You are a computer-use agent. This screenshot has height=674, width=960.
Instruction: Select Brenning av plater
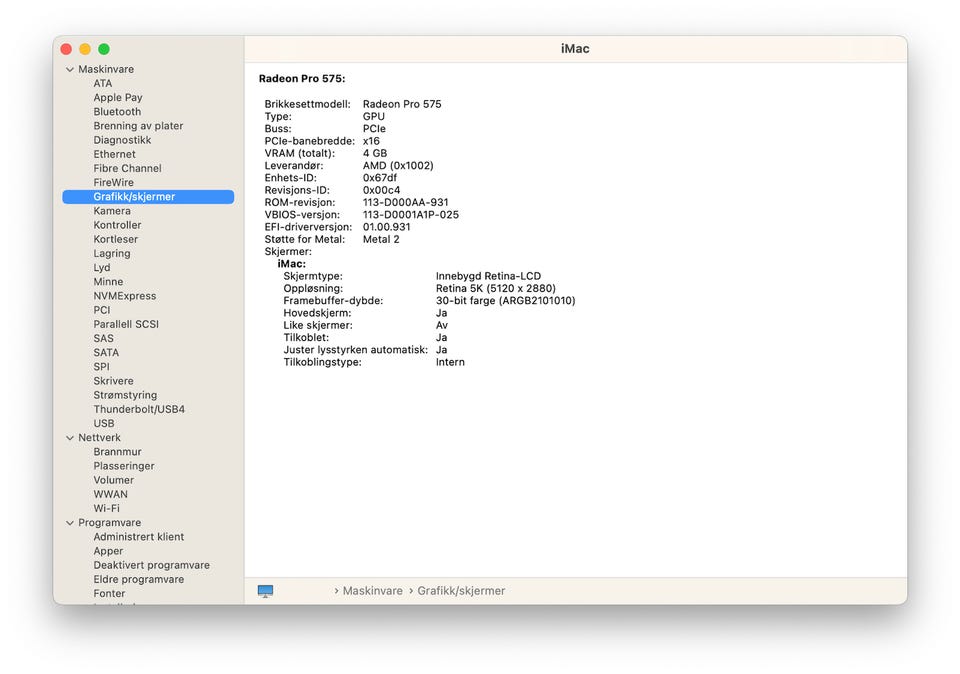tap(138, 125)
